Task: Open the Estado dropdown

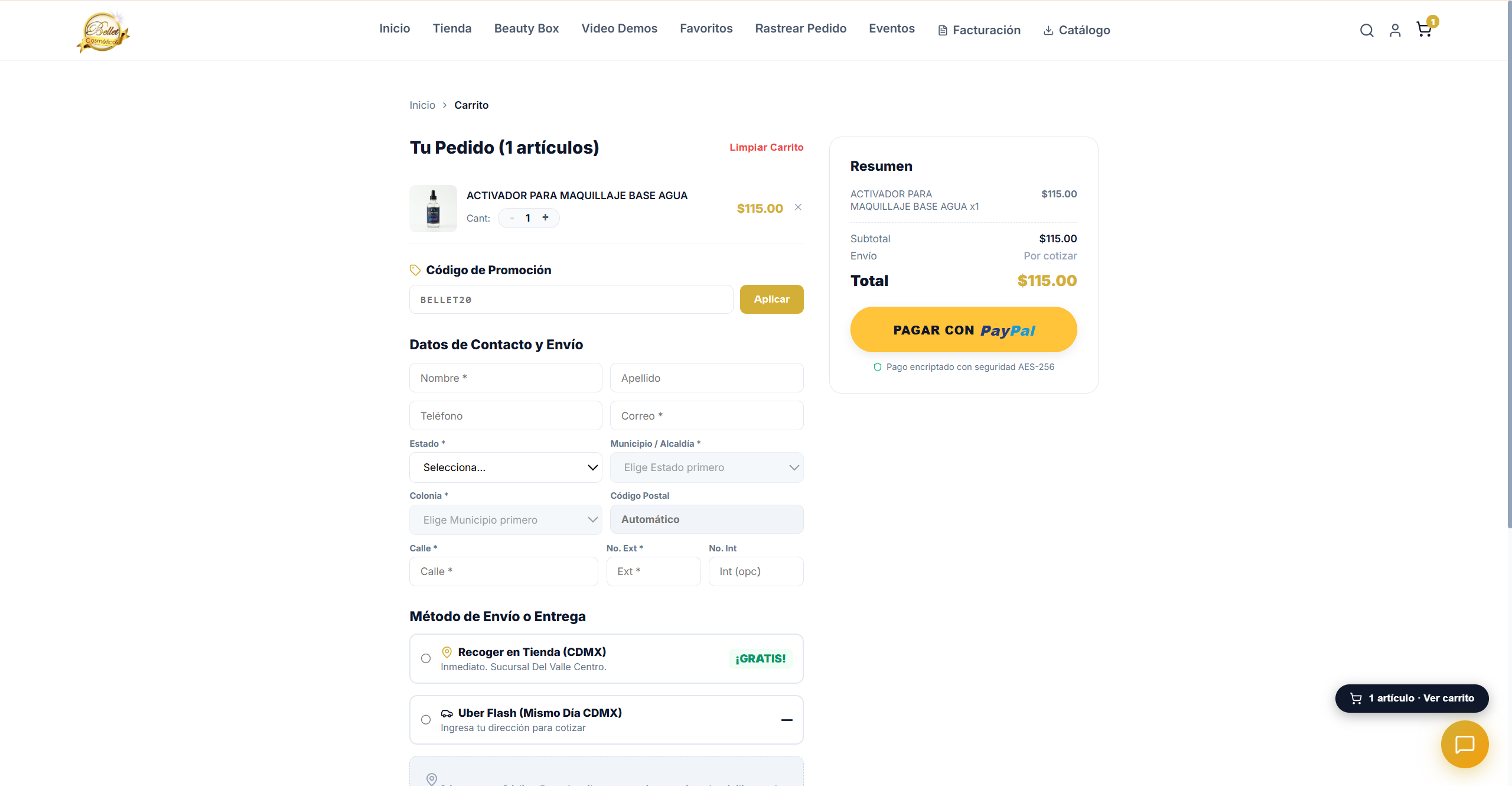Action: [x=506, y=467]
